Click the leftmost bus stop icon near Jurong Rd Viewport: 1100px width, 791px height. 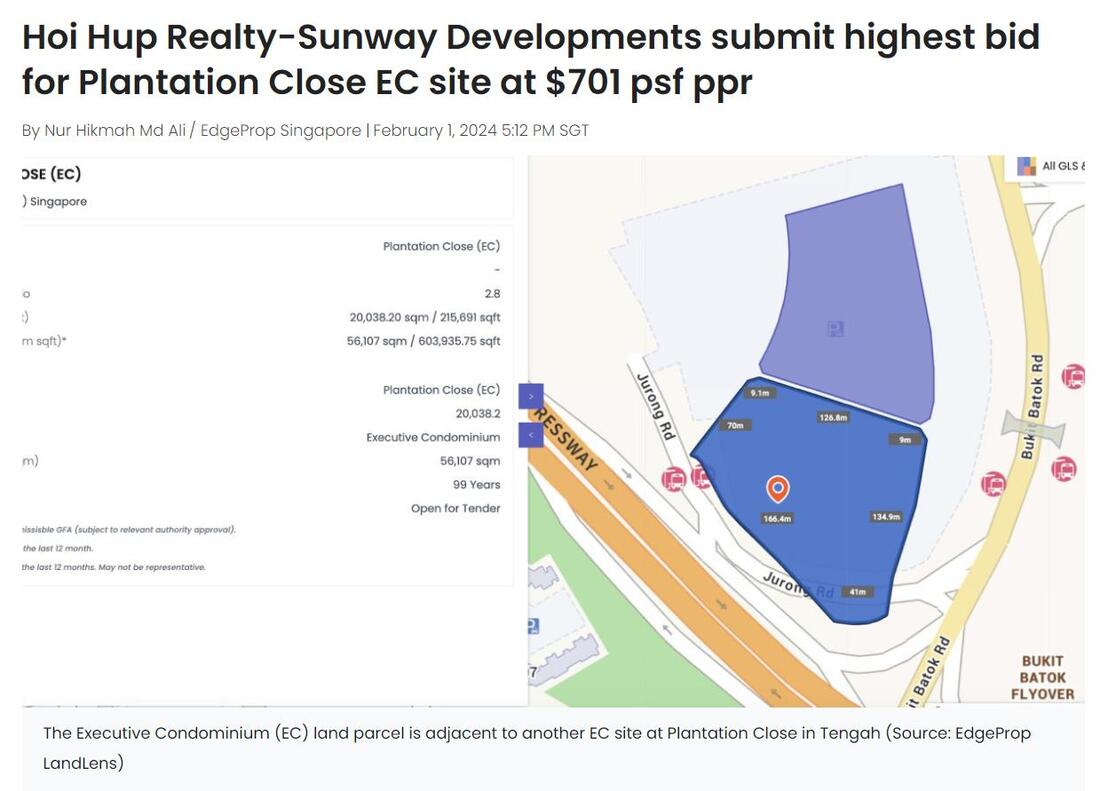(x=674, y=479)
